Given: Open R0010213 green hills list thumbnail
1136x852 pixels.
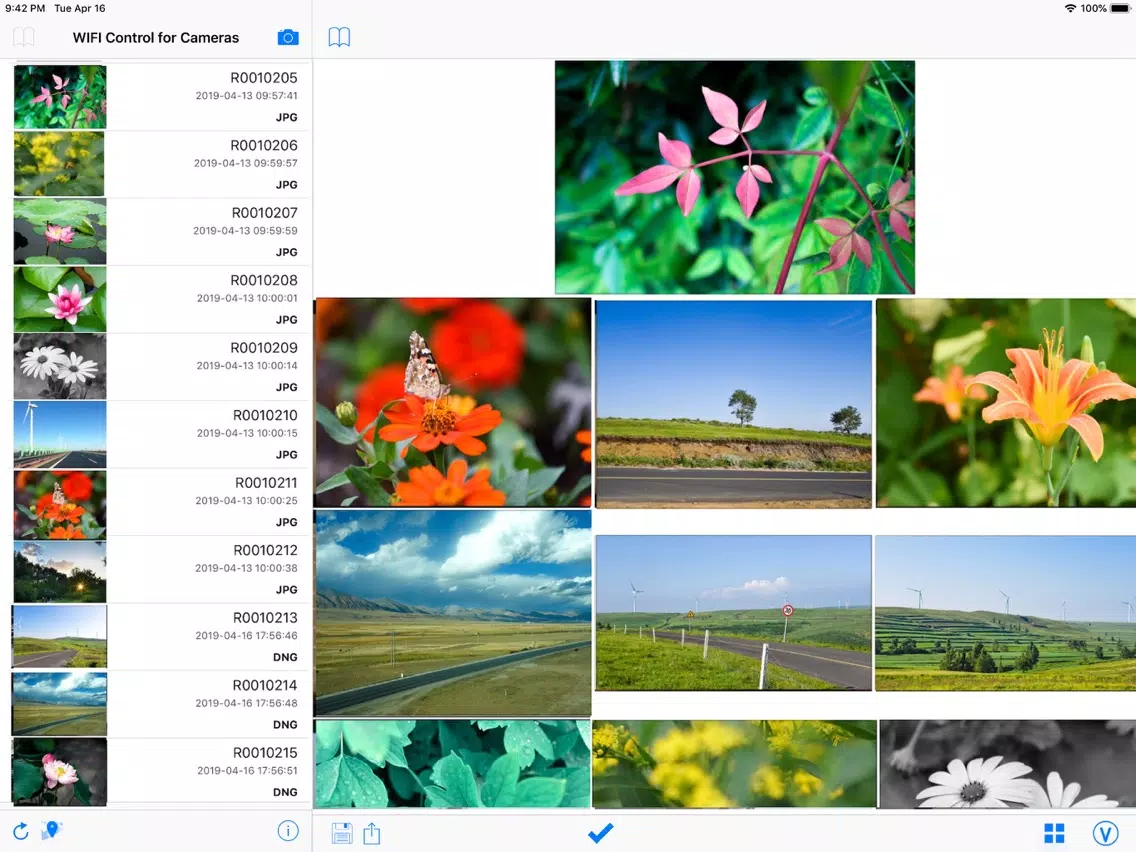Looking at the screenshot, I should point(59,636).
